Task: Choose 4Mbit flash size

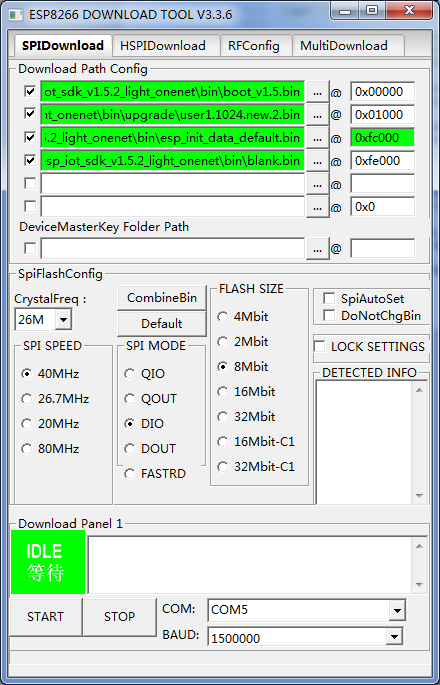Action: pos(243,317)
